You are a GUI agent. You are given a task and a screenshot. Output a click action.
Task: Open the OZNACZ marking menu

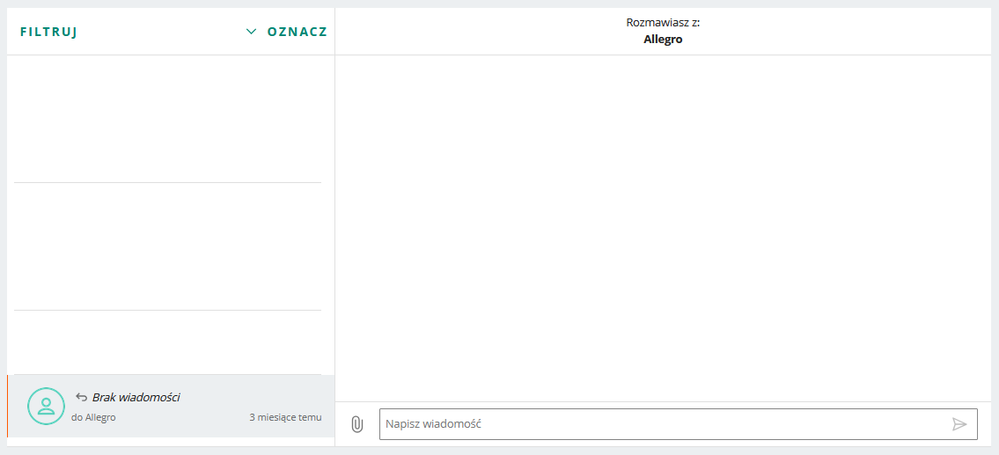[297, 32]
